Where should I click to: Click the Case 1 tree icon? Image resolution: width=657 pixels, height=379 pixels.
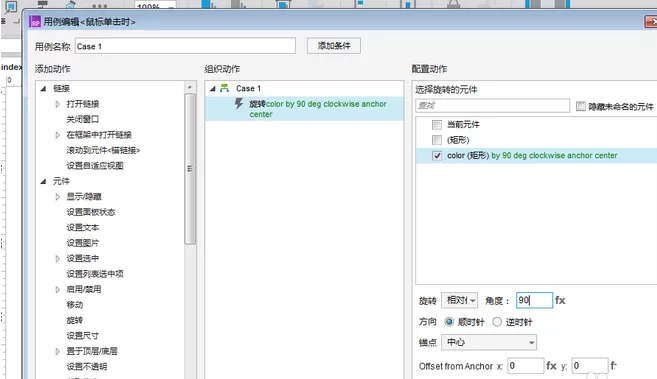(x=225, y=88)
